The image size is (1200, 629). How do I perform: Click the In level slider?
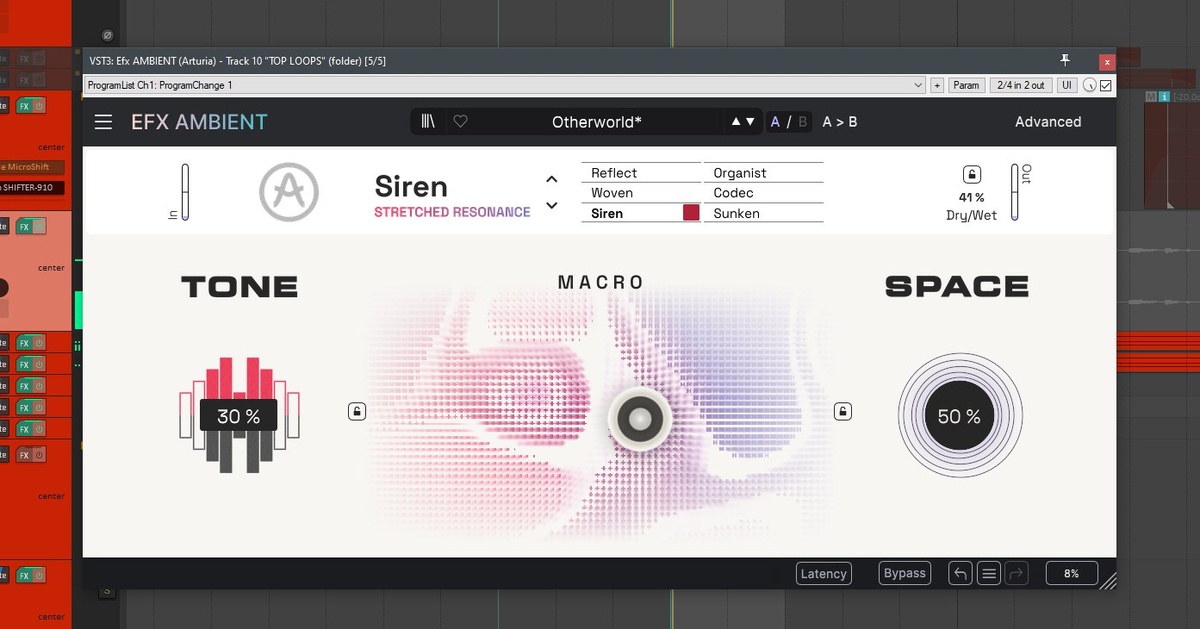pos(184,192)
